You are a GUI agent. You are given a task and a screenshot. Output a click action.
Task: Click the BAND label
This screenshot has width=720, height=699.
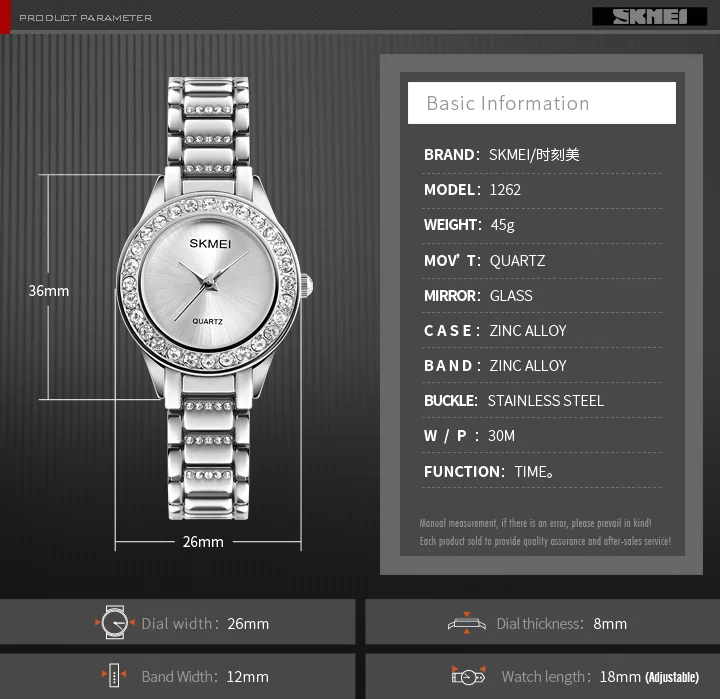[452, 366]
